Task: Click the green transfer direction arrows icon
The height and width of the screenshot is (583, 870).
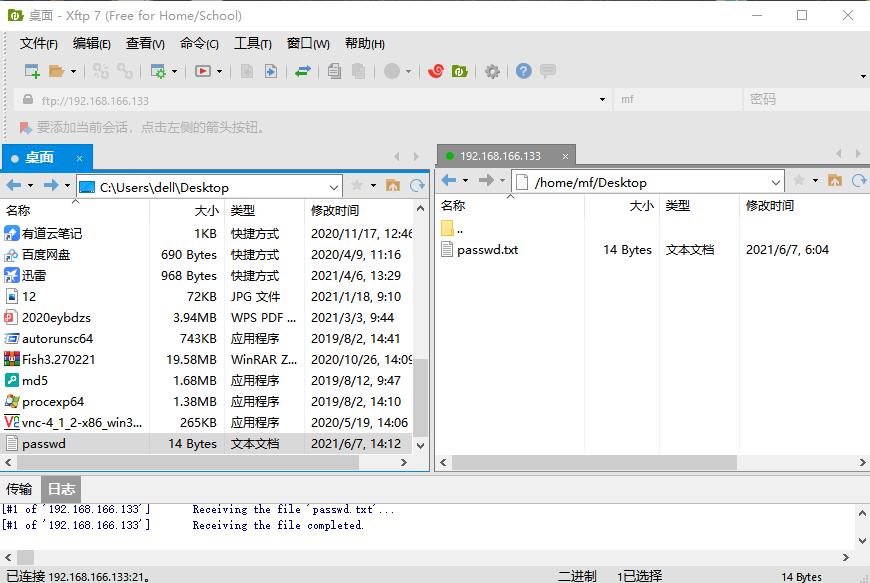Action: (x=302, y=71)
